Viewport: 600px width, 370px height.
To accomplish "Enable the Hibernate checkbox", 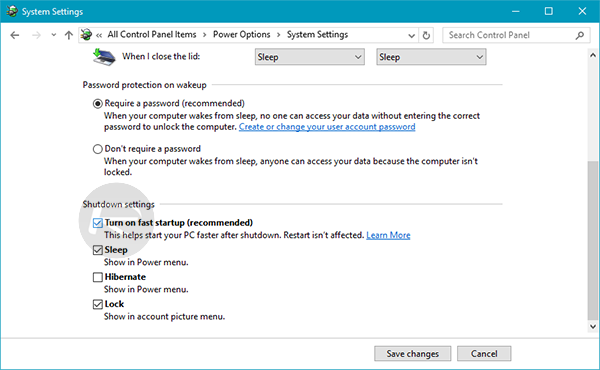I will [98, 277].
